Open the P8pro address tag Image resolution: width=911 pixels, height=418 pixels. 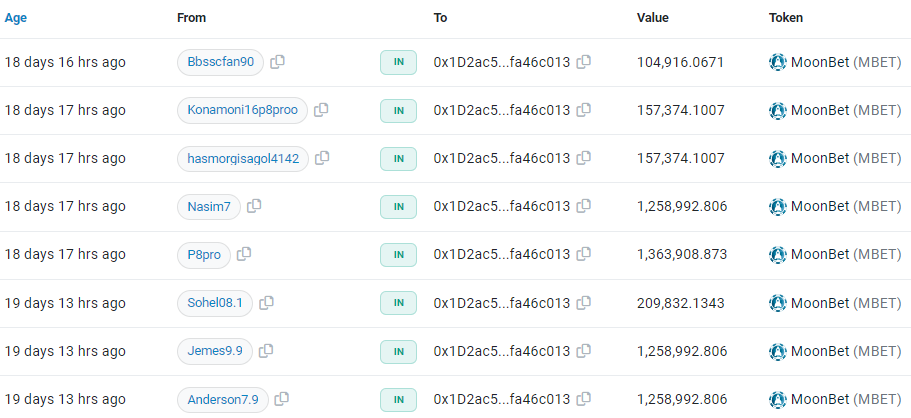coord(204,255)
